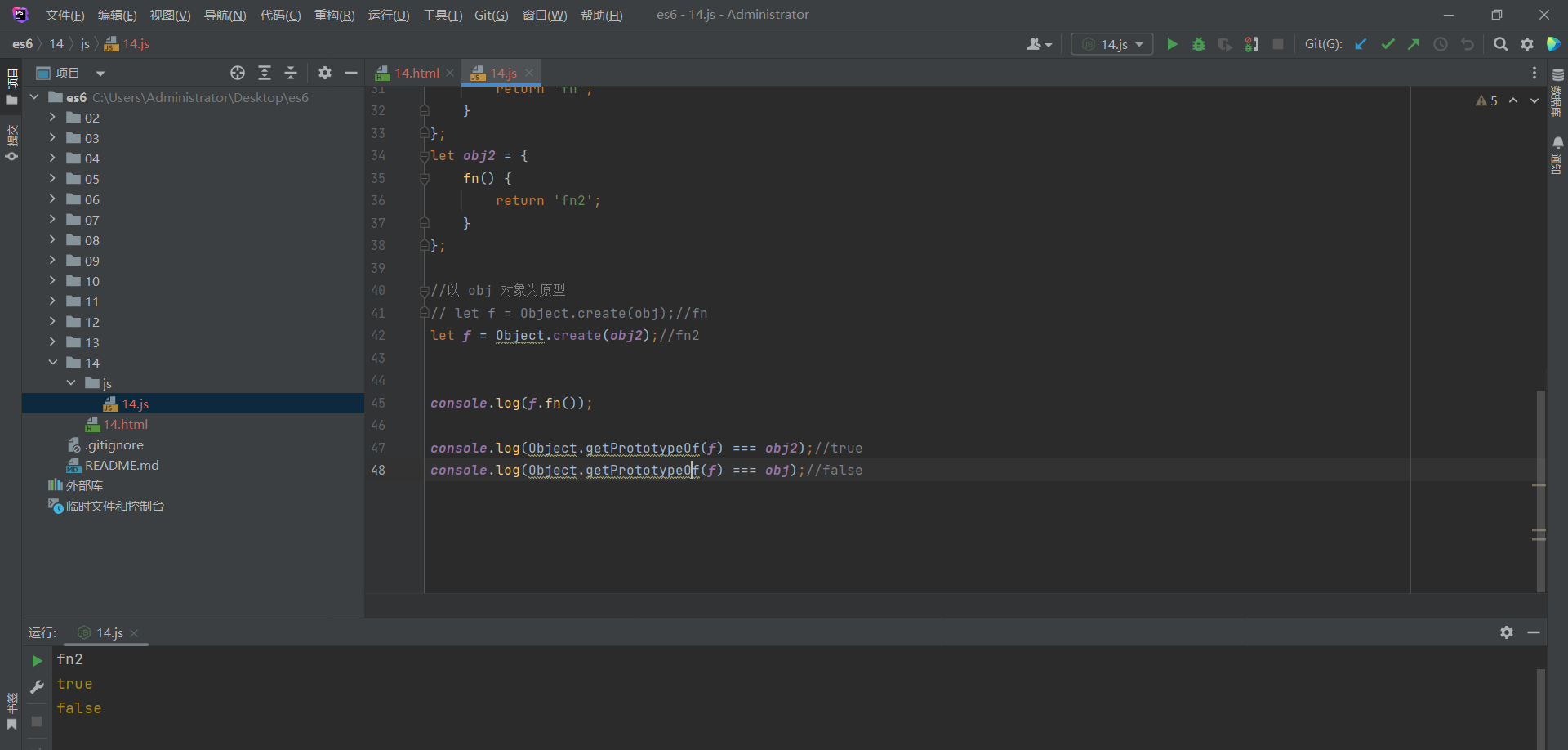Open the 帮助(H) menu

(x=601, y=15)
